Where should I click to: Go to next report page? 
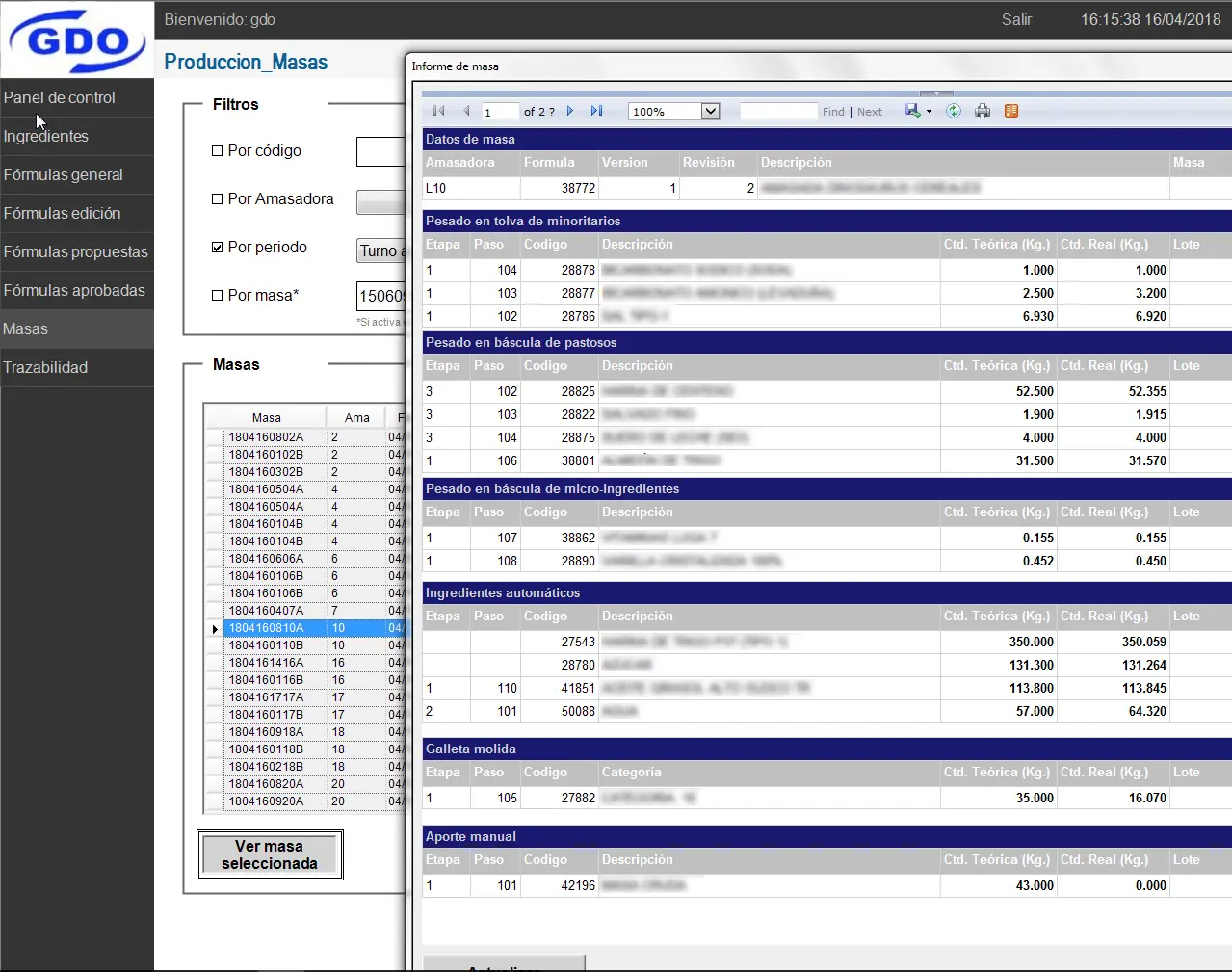tap(570, 111)
